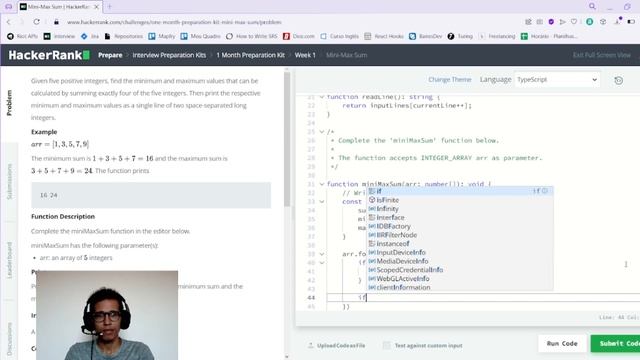Click the Submit Code button
This screenshot has height=360, width=640.
tap(616, 344)
